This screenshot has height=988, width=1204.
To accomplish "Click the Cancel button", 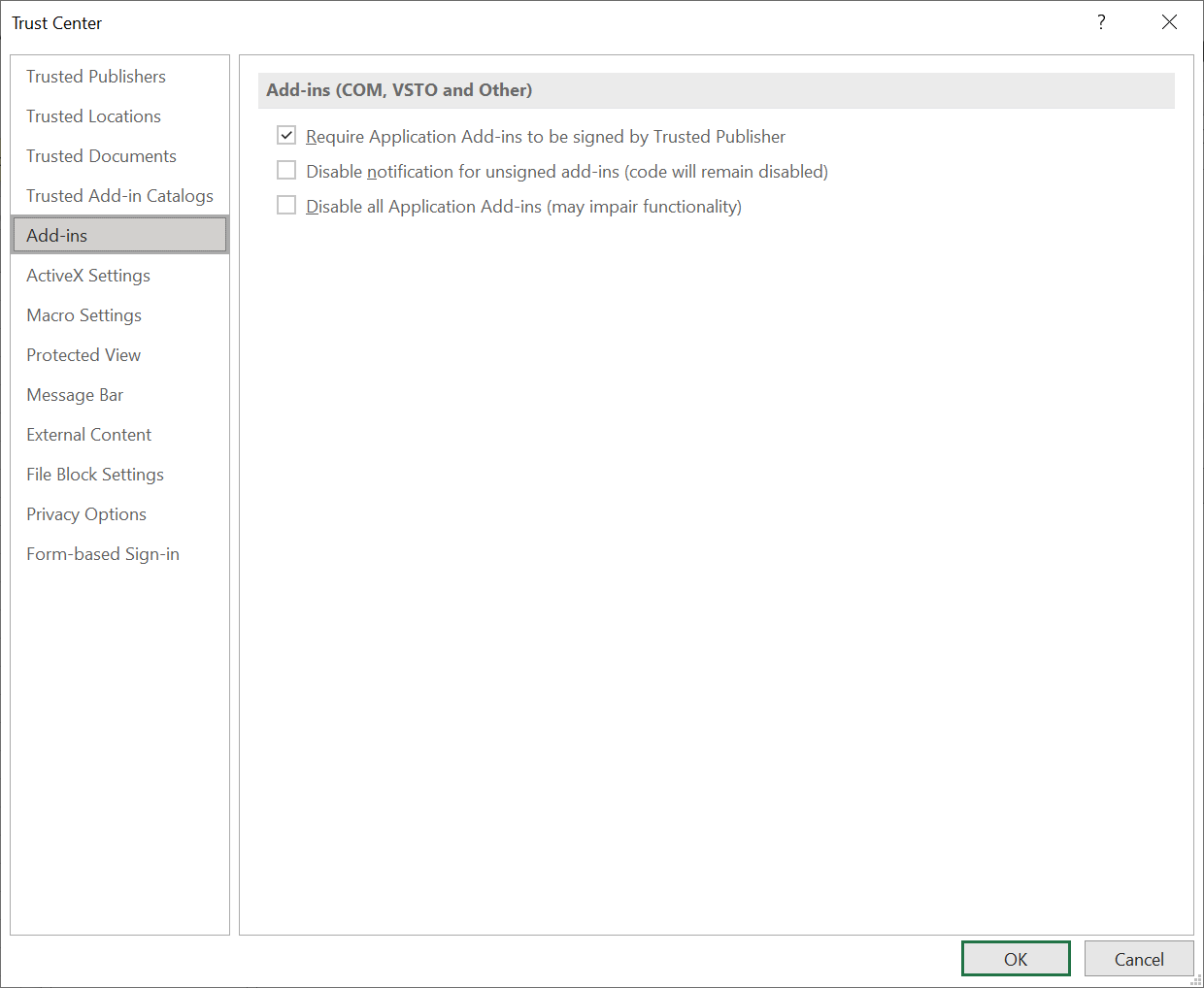I will [x=1139, y=959].
